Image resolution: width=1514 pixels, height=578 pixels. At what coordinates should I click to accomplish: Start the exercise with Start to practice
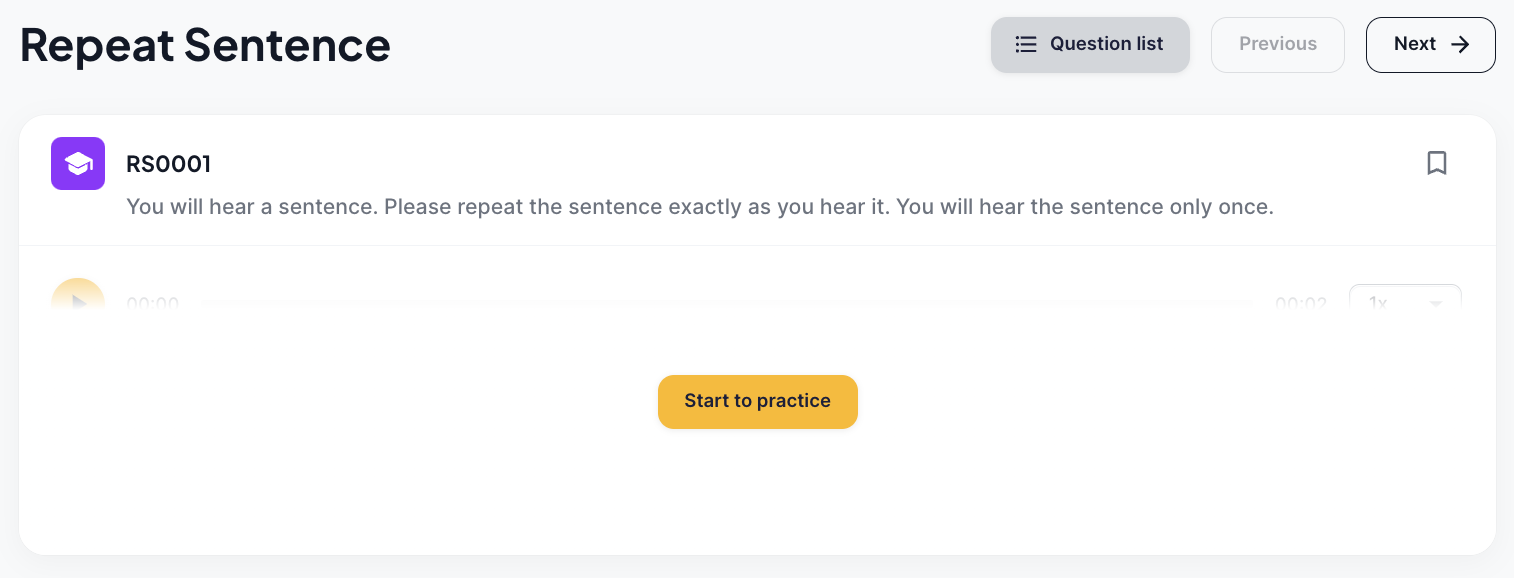click(x=758, y=402)
